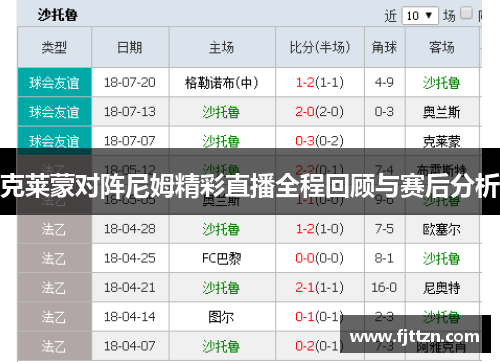Click 球会友谊 type in 18-07-20 row

(x=54, y=82)
